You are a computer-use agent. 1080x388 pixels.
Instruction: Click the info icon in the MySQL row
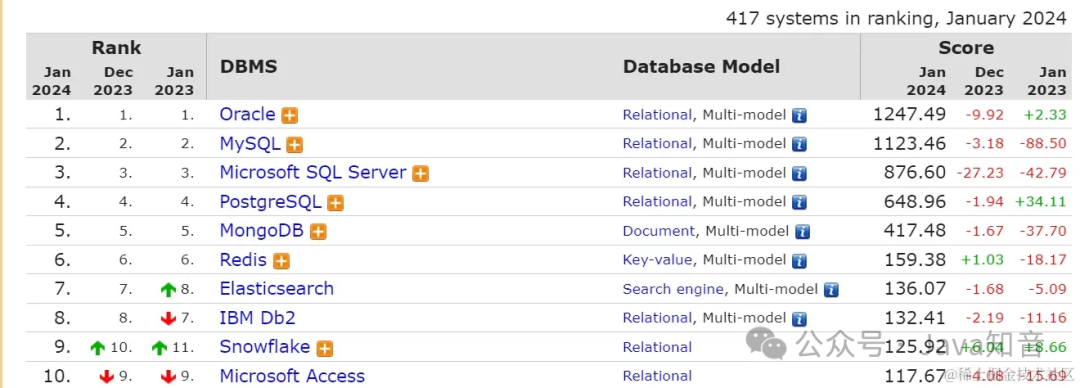(x=799, y=145)
